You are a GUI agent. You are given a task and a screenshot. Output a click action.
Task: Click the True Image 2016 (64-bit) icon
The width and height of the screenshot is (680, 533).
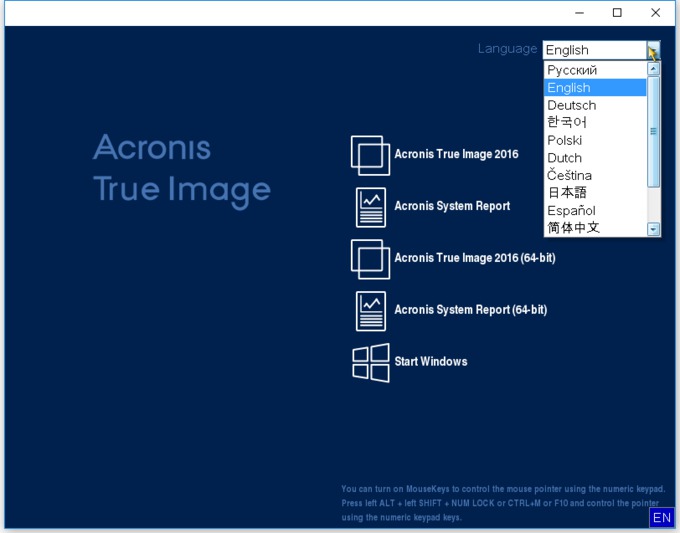370,259
